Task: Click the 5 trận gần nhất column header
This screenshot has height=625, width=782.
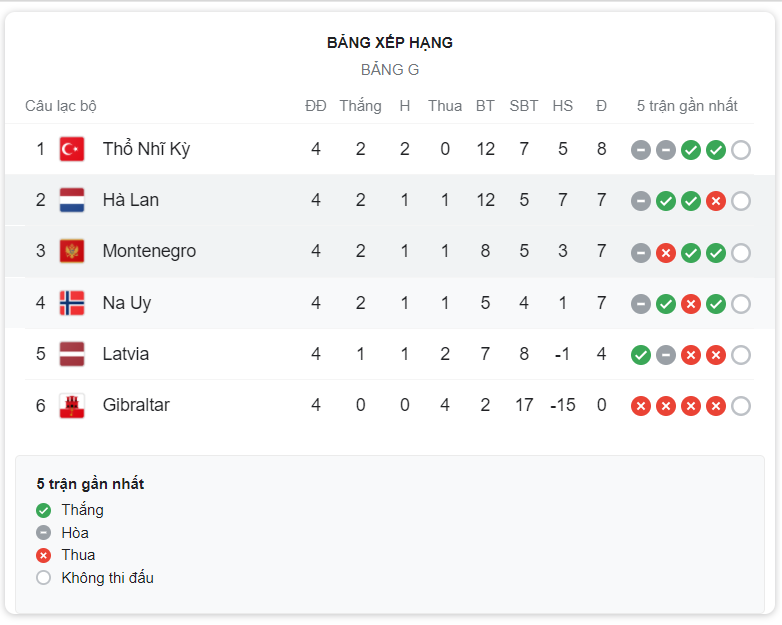Action: point(687,106)
